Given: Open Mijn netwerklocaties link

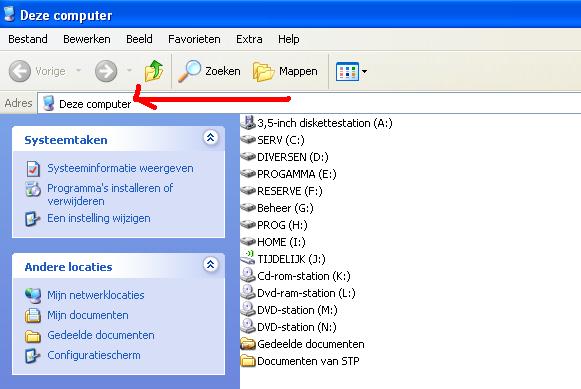Looking at the screenshot, I should point(96,295).
